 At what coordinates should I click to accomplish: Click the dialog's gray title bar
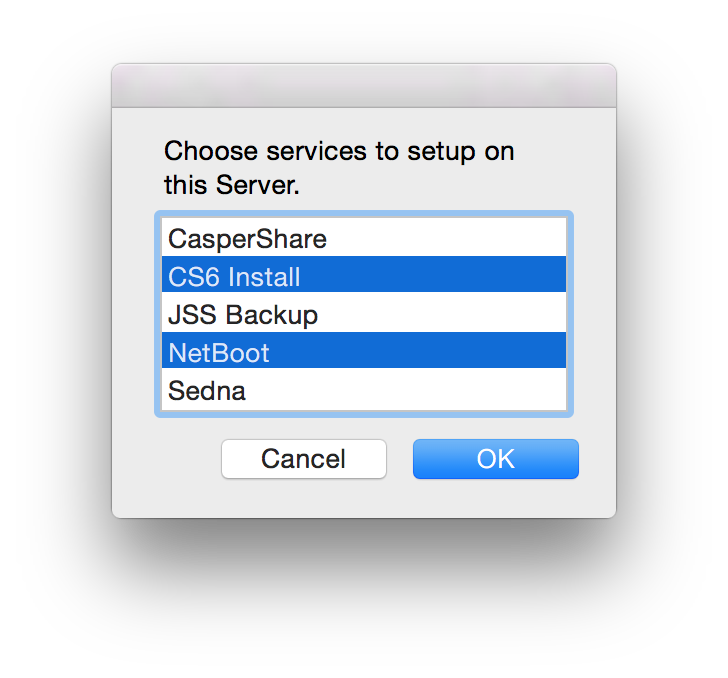tap(364, 86)
